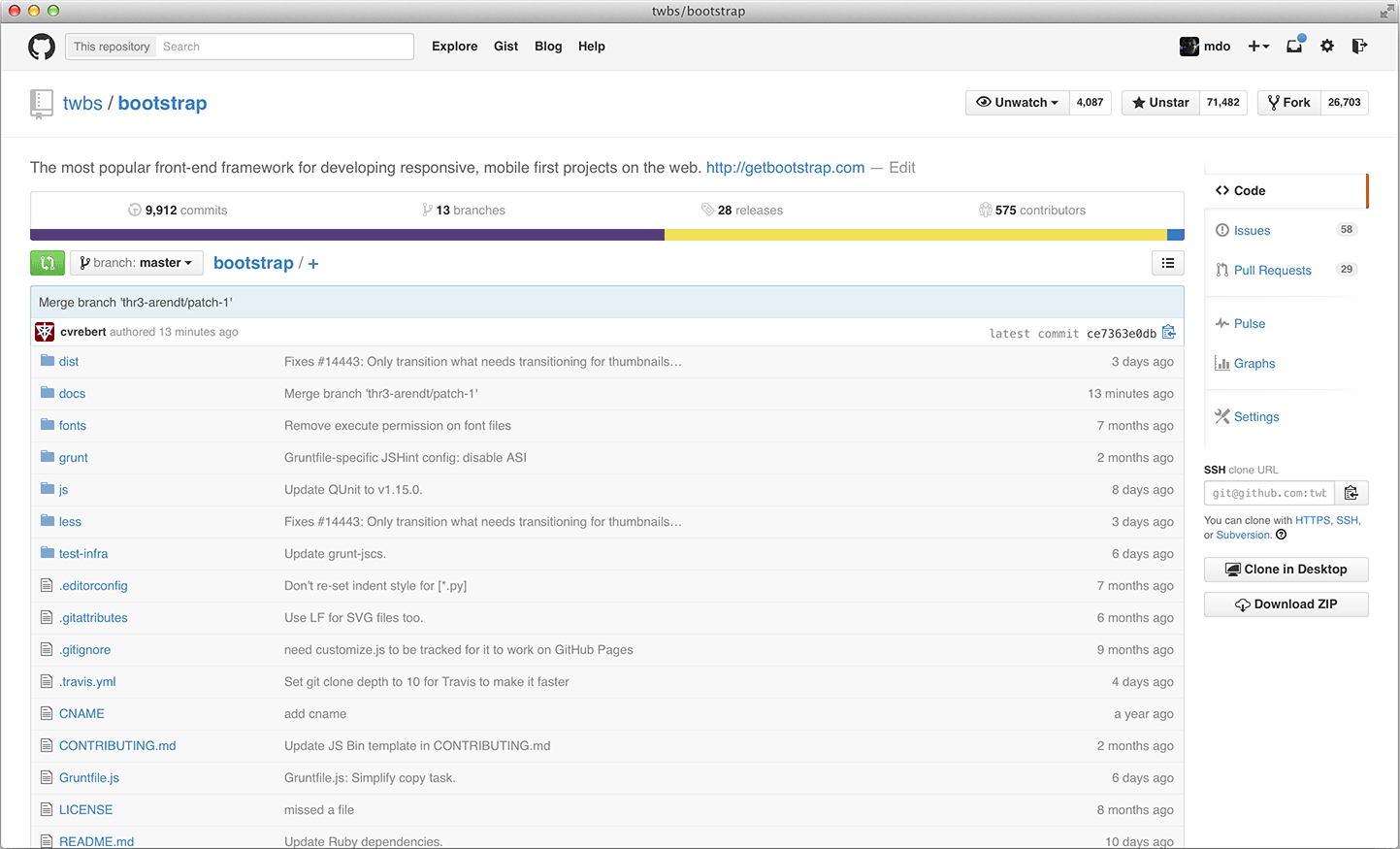Open the branch: master dropdown

click(136, 262)
